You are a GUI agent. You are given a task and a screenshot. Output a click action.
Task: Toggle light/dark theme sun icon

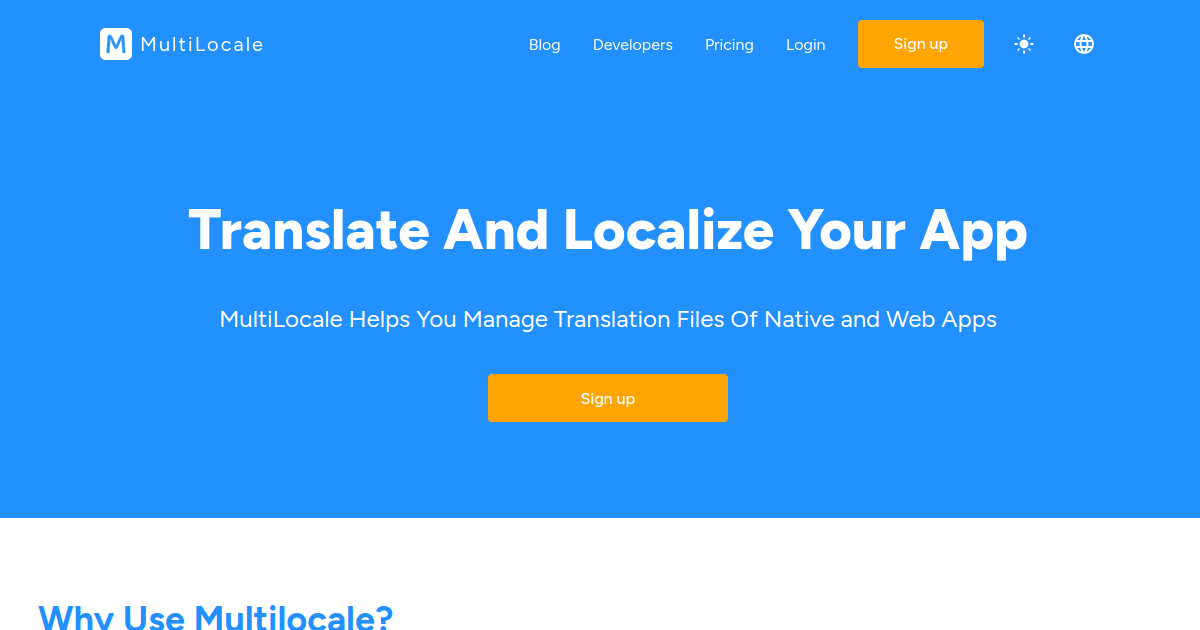[1024, 44]
